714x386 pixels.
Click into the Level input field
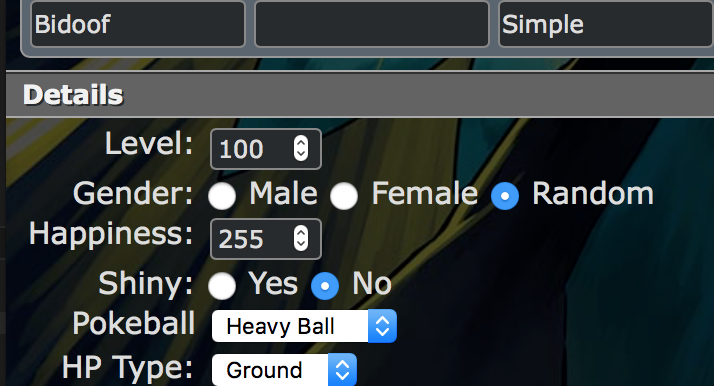(266, 149)
